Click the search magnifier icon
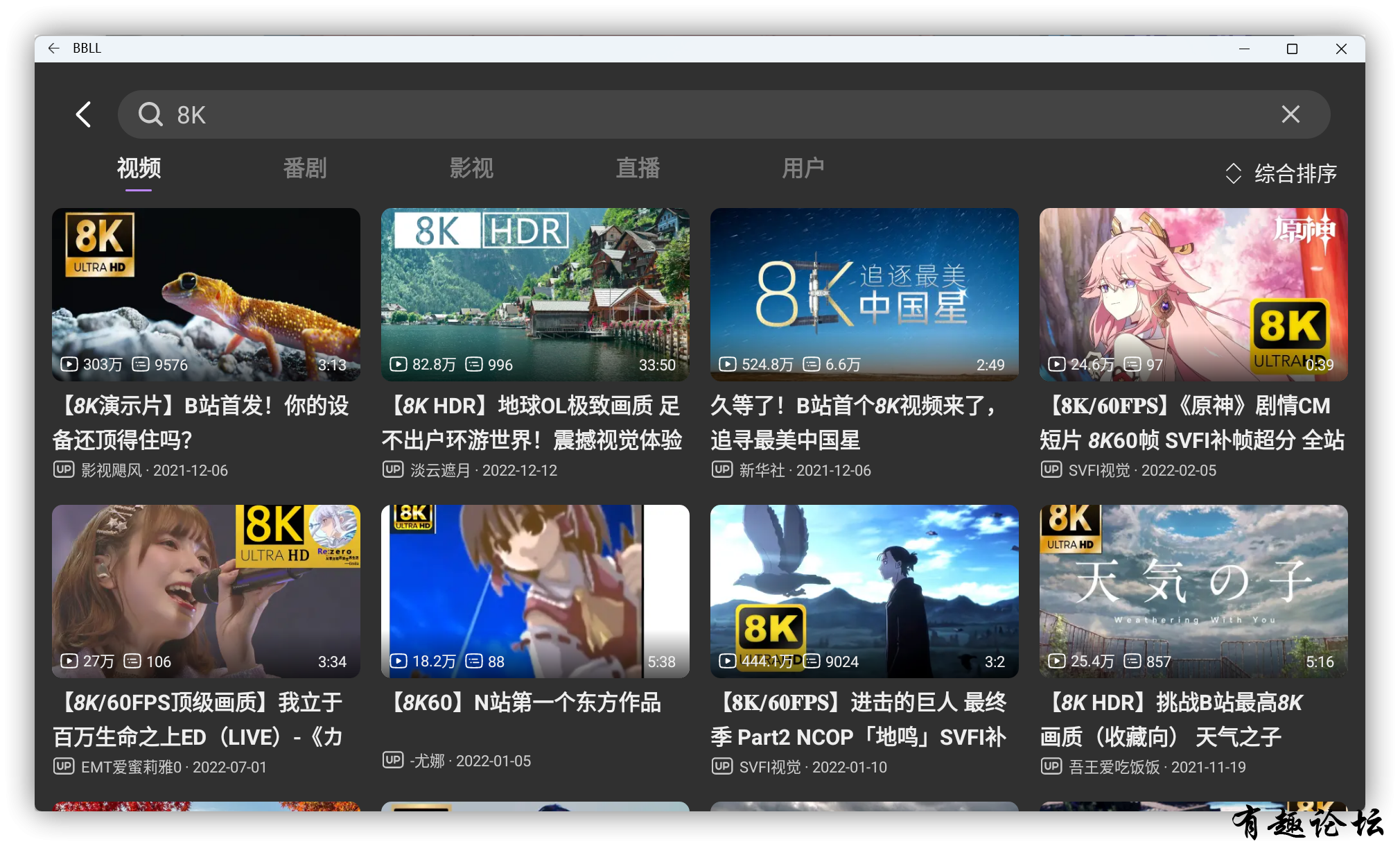 [150, 114]
